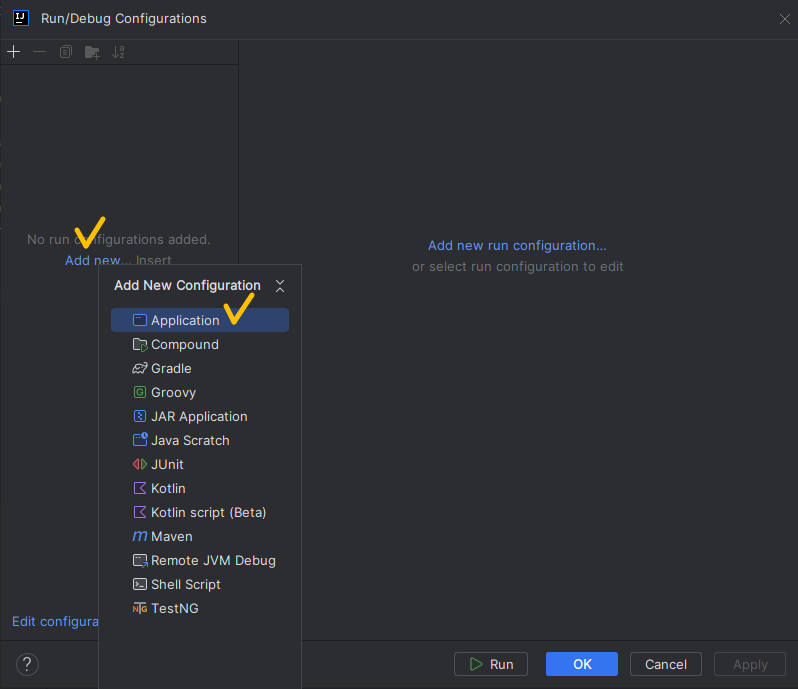Select Remote JVM Debug entry
The width and height of the screenshot is (798, 689).
point(200,560)
